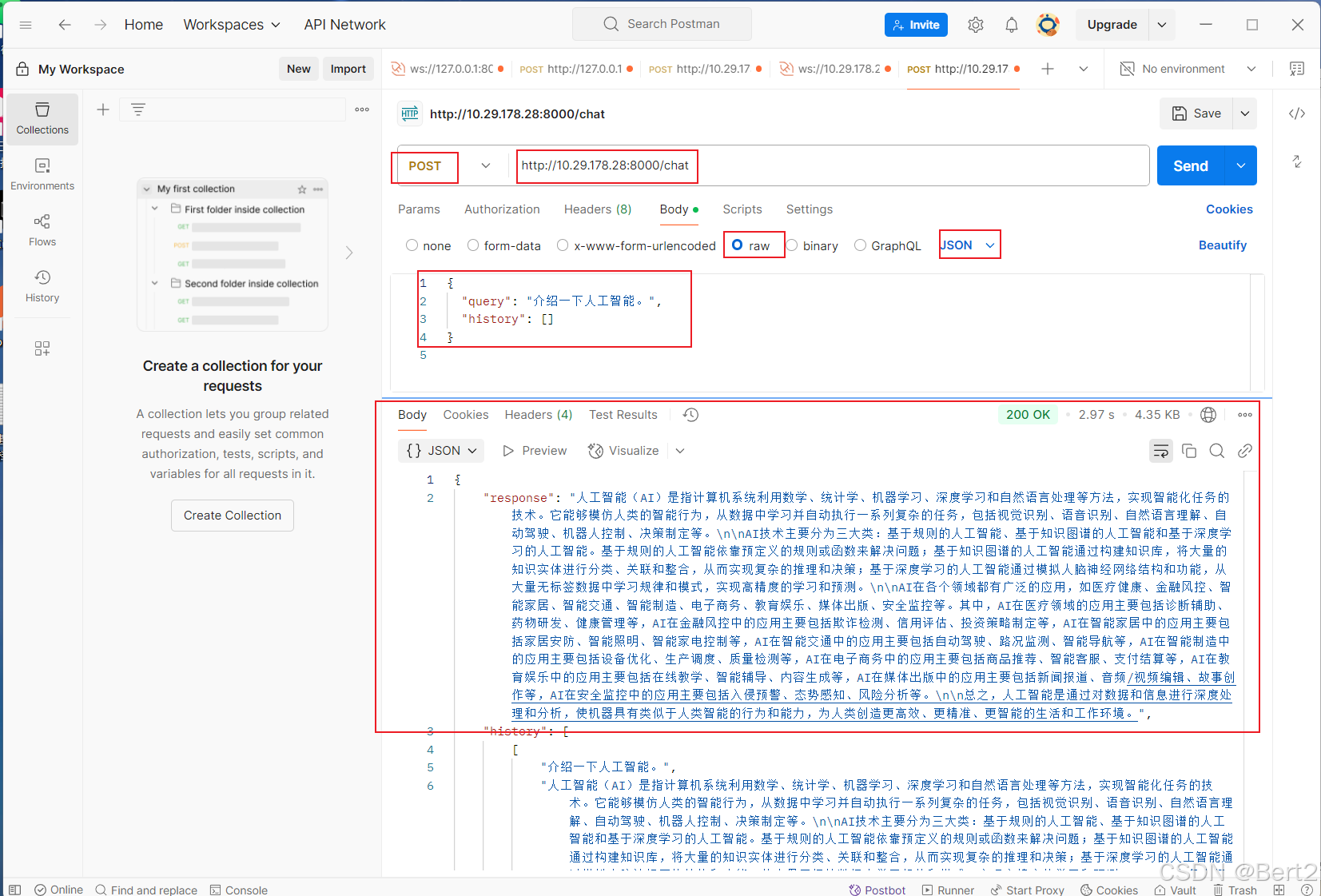Click the filter icon in collections search

[138, 110]
